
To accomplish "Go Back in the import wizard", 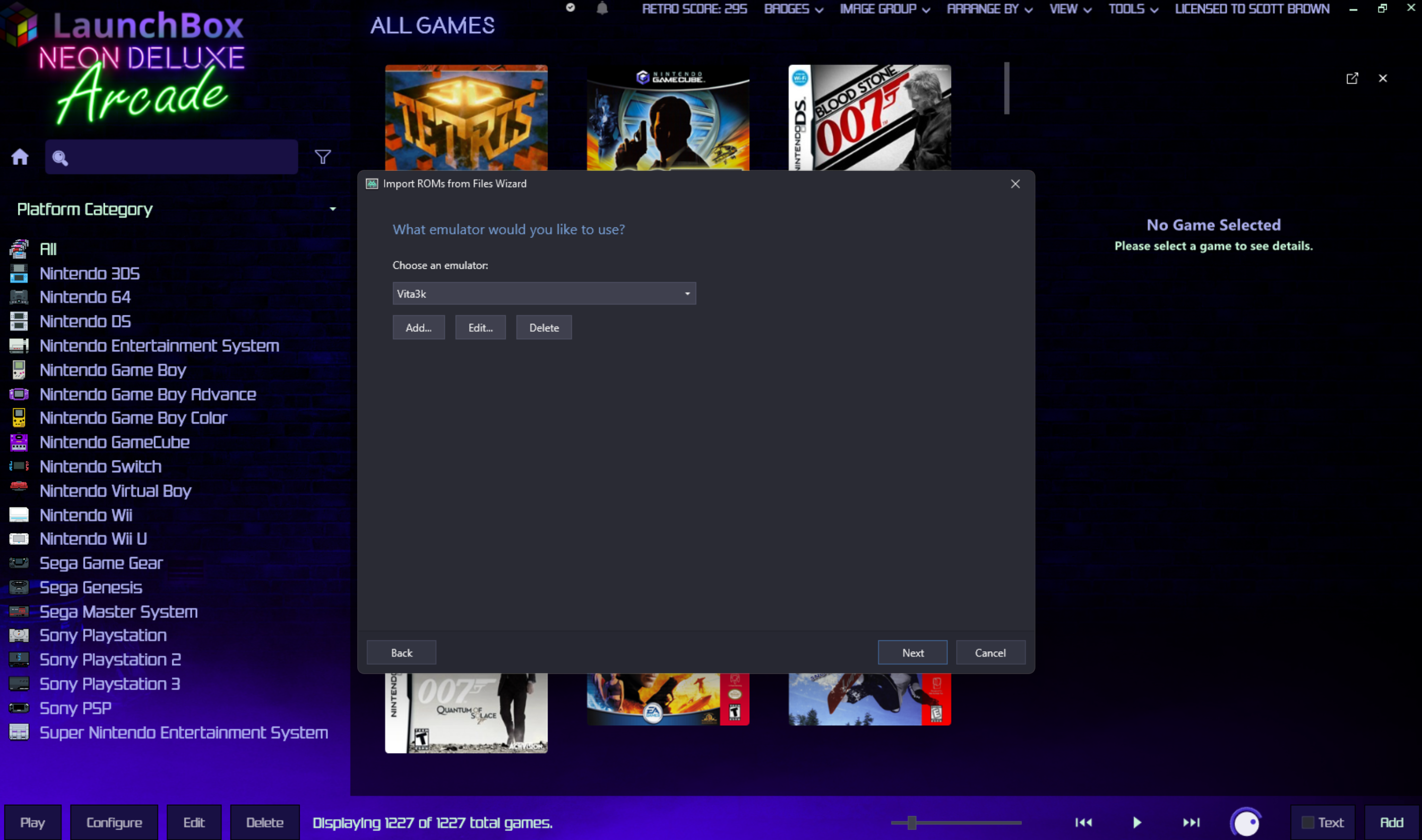I will coord(401,653).
